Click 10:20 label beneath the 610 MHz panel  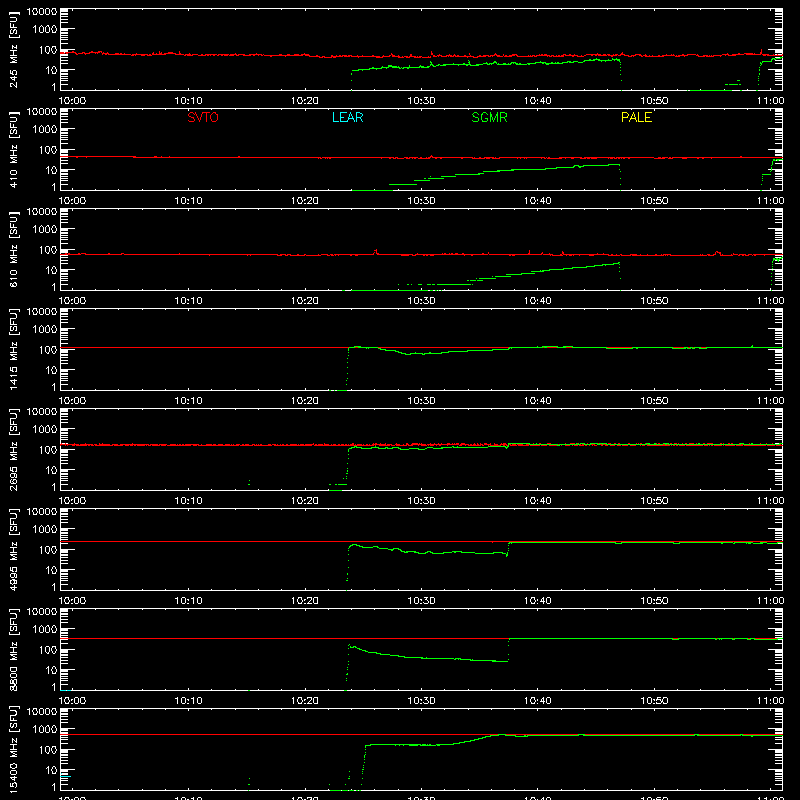point(305,301)
